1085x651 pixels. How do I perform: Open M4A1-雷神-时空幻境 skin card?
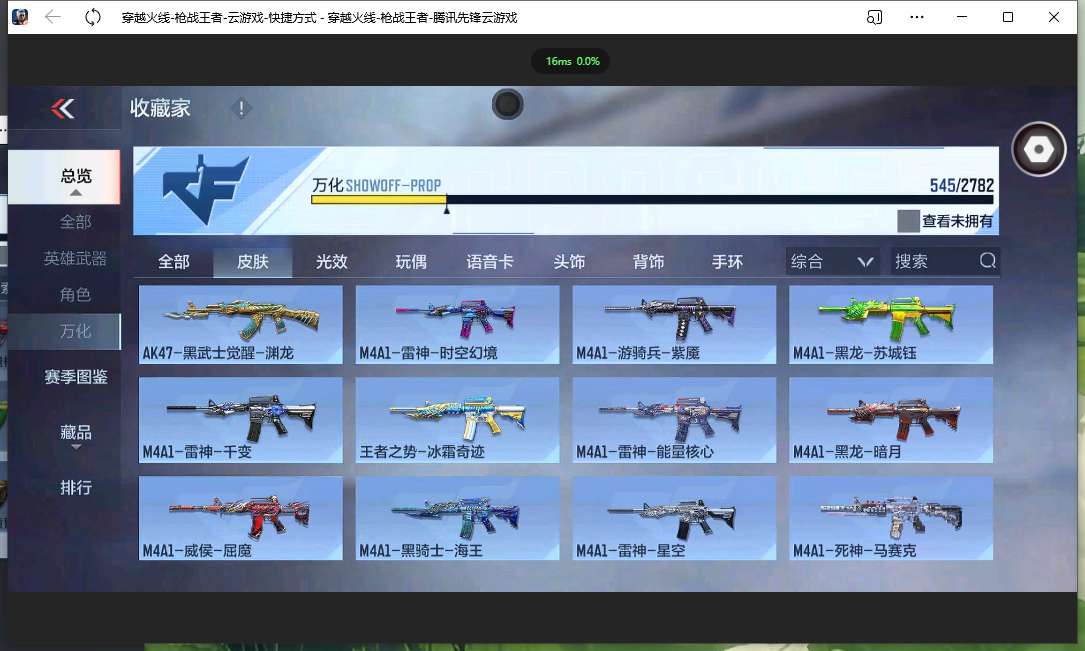tap(457, 324)
